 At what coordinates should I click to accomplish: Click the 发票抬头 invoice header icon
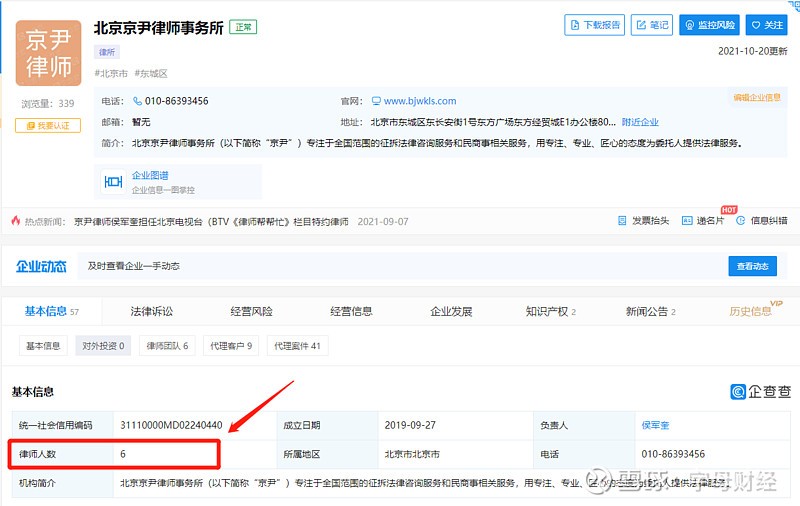click(x=643, y=220)
